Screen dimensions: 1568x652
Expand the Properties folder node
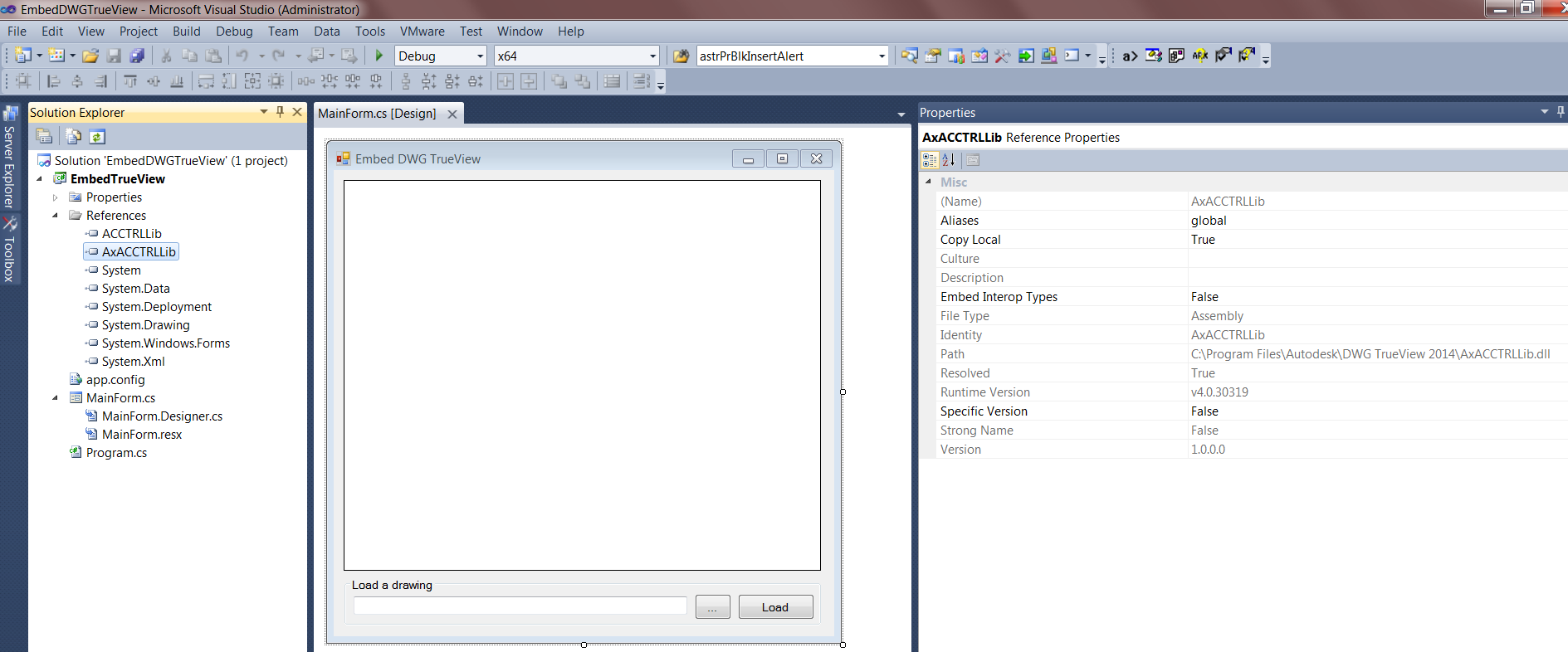56,197
